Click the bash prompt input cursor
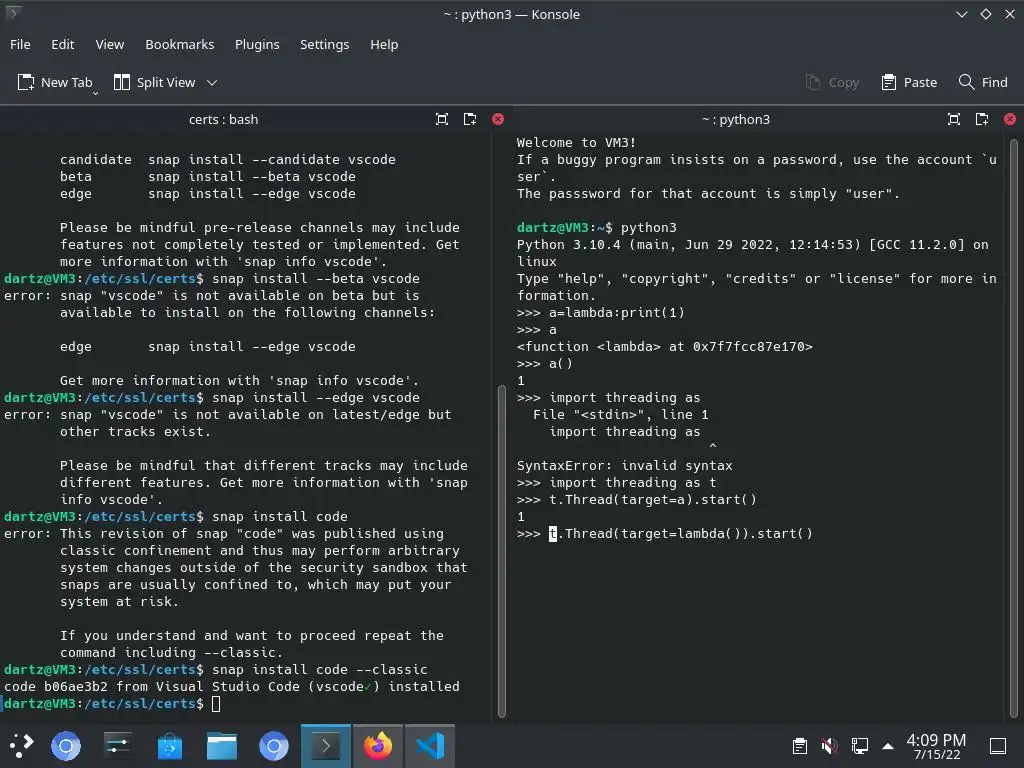 tap(216, 704)
